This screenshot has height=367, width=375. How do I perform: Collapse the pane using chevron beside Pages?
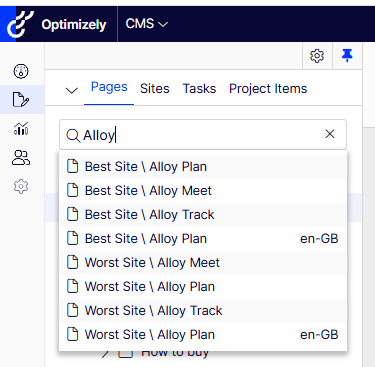(72, 90)
